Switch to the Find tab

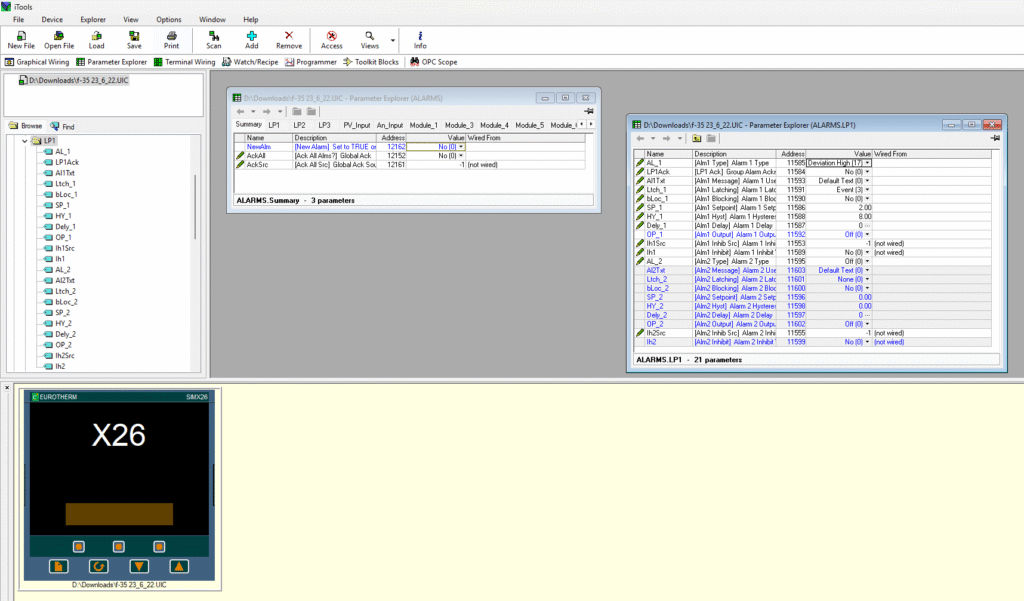tap(62, 127)
